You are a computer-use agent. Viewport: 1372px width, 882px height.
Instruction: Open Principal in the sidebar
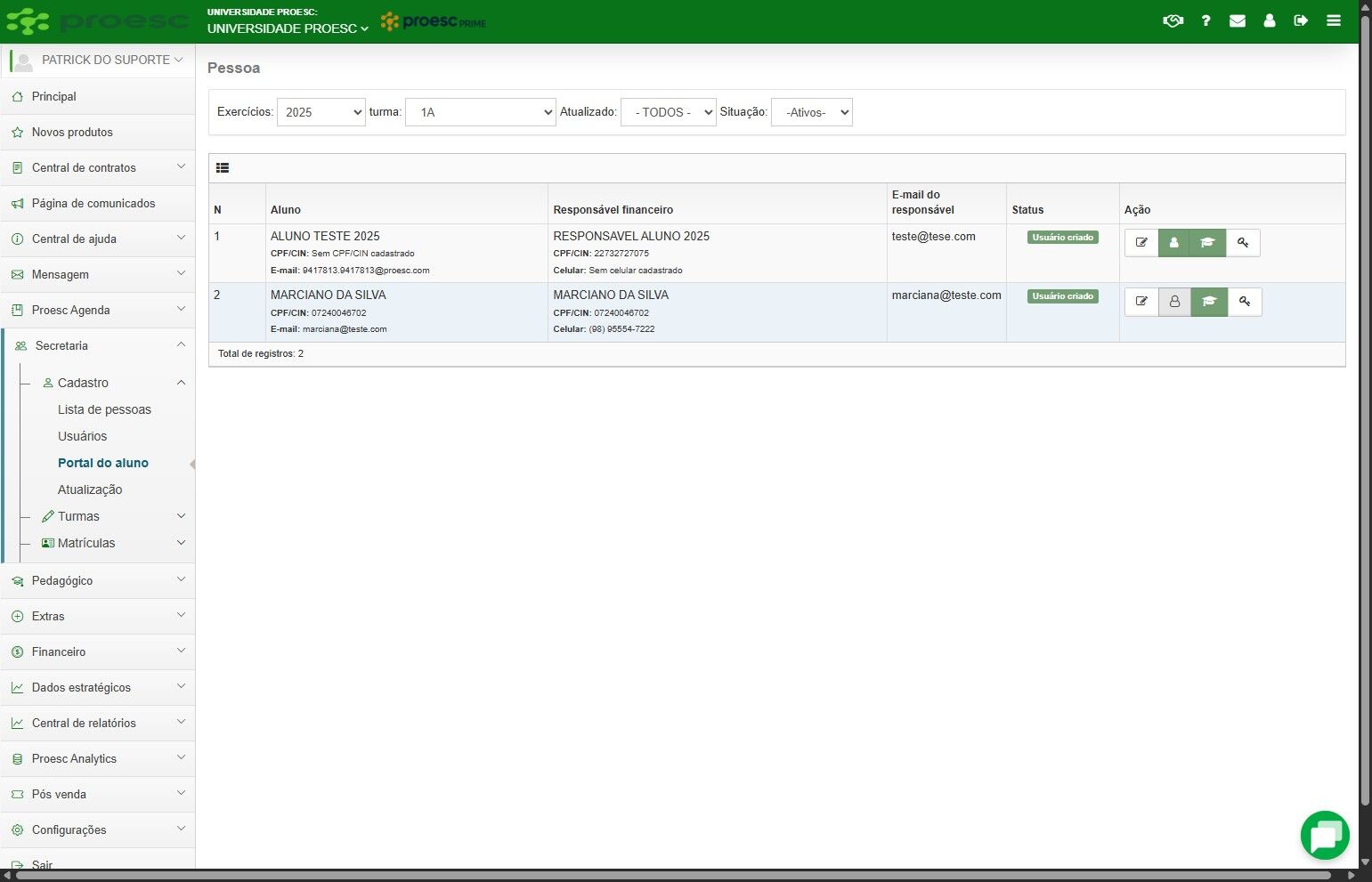pyautogui.click(x=98, y=96)
